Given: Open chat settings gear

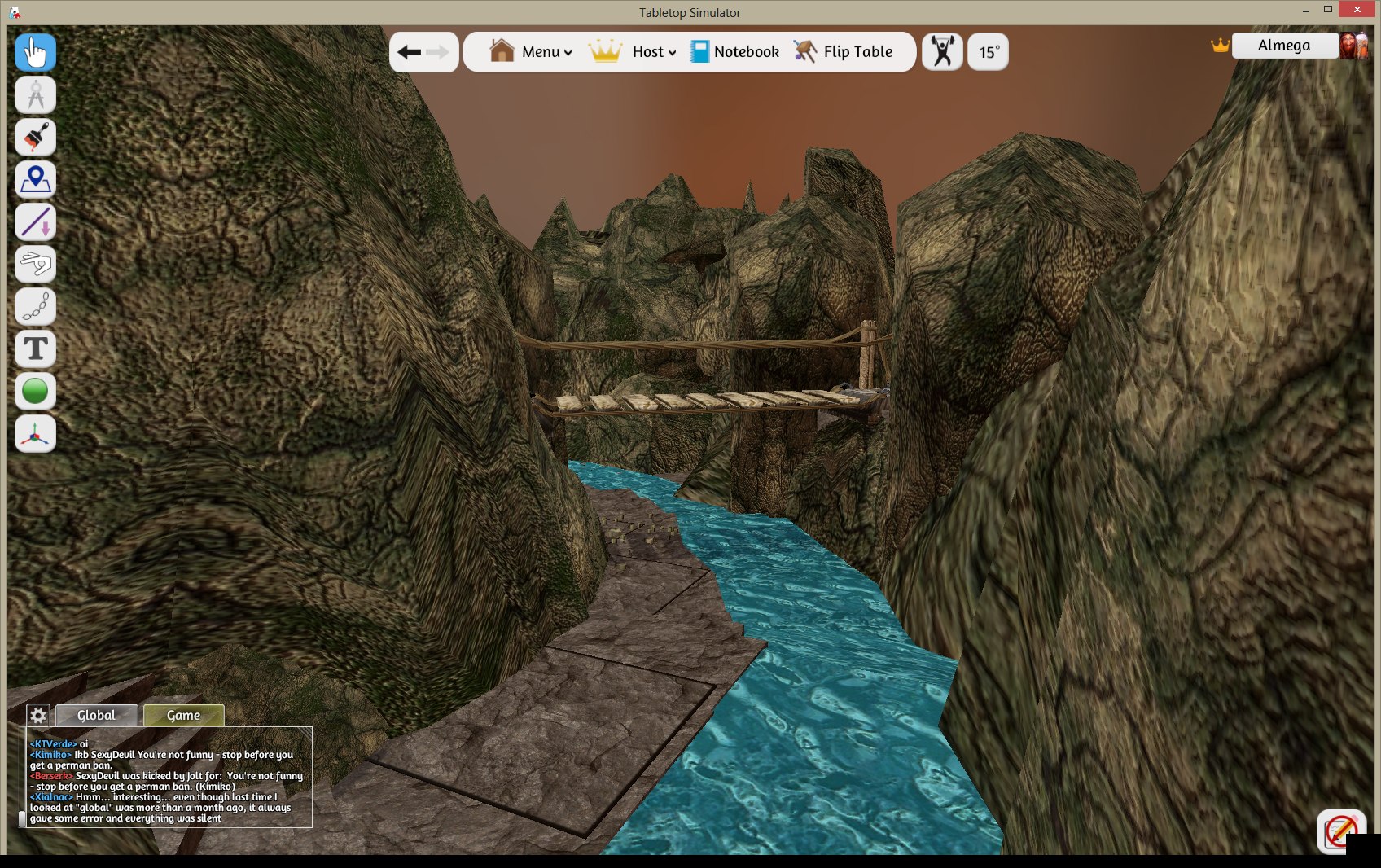Looking at the screenshot, I should (38, 715).
